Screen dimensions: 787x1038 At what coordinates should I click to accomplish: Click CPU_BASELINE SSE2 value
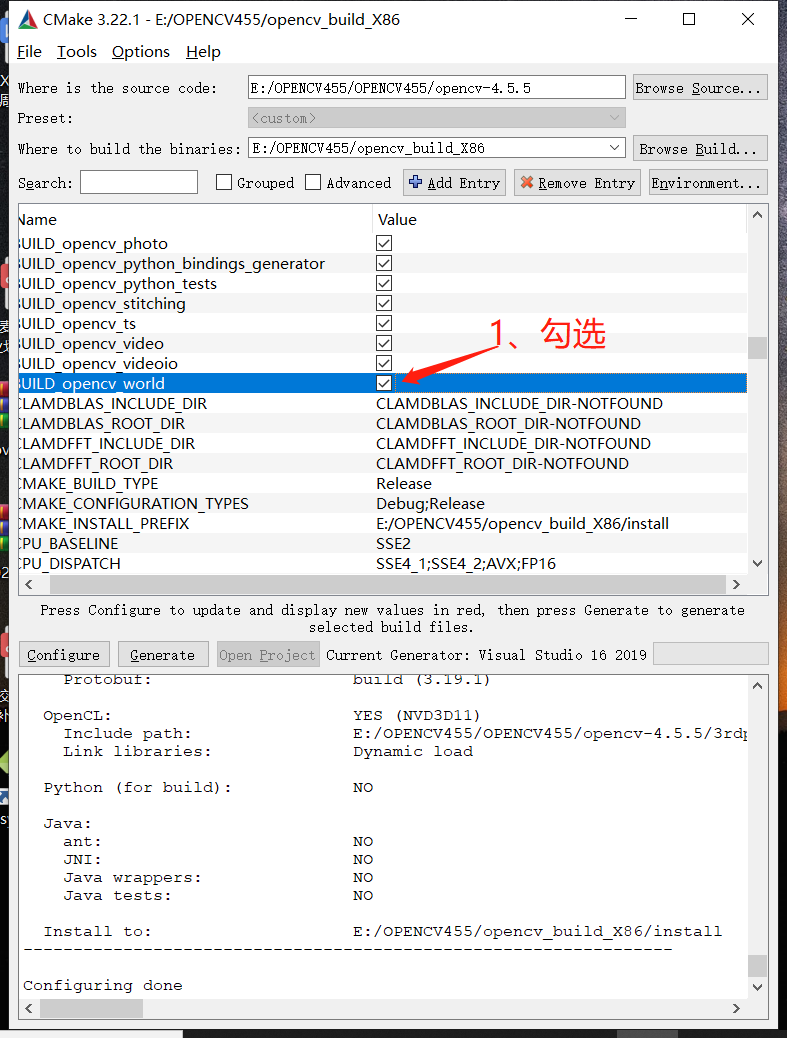click(x=393, y=543)
